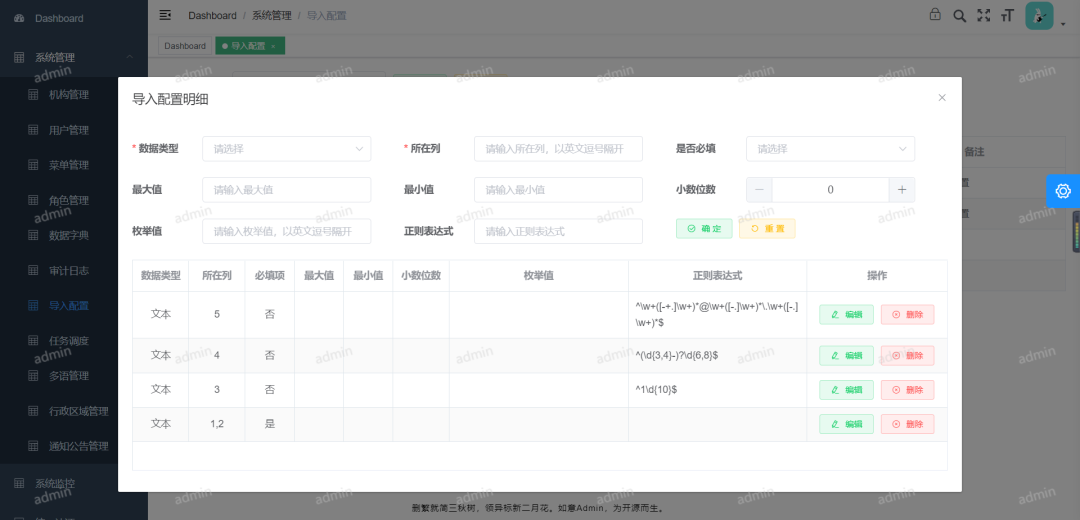This screenshot has height=520, width=1080.
Task: Toggle fullscreen mode icon
Action: 983,15
